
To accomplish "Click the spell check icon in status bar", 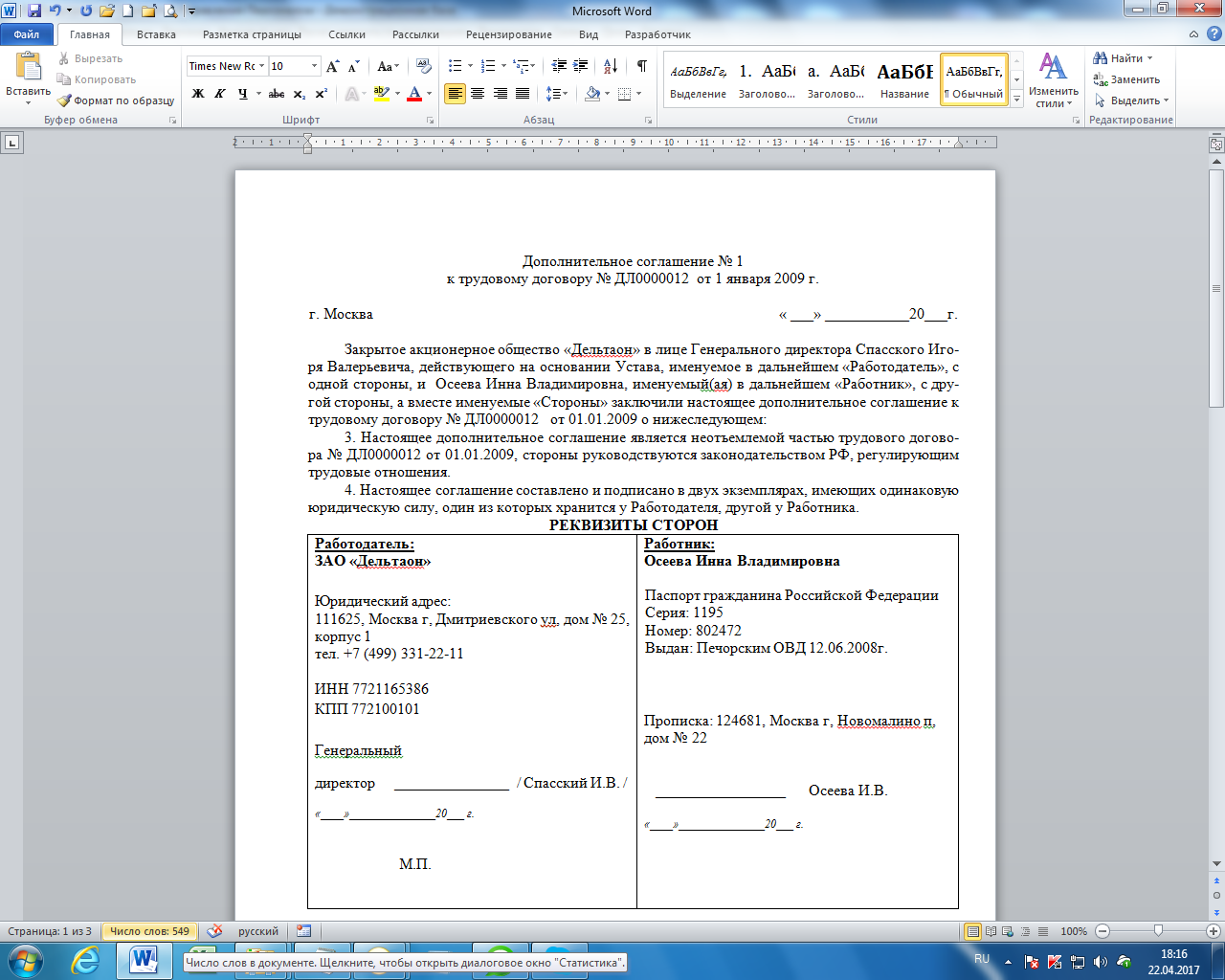I will point(215,931).
